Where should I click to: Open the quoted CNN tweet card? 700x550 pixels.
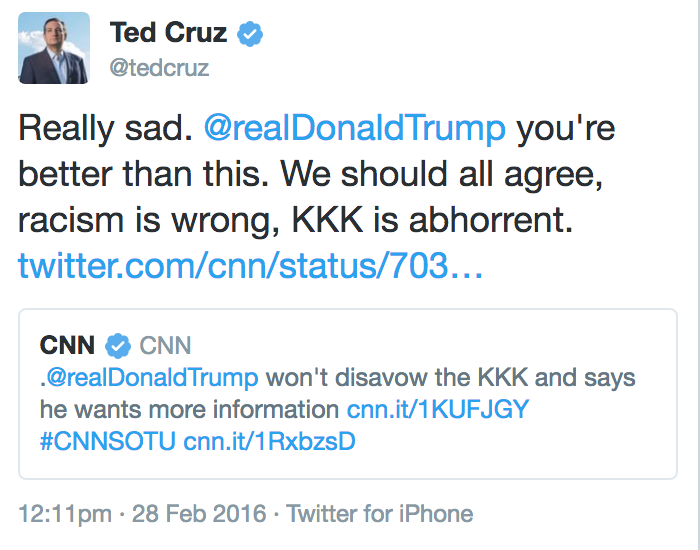pos(348,394)
